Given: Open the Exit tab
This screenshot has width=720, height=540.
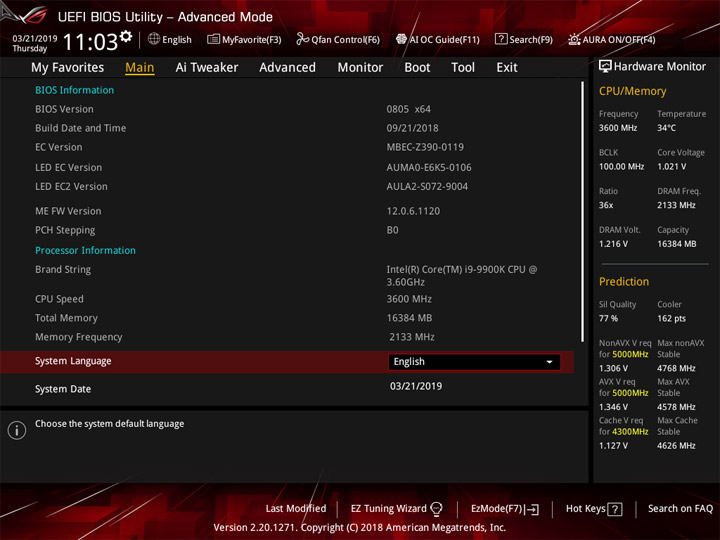Looking at the screenshot, I should 507,68.
